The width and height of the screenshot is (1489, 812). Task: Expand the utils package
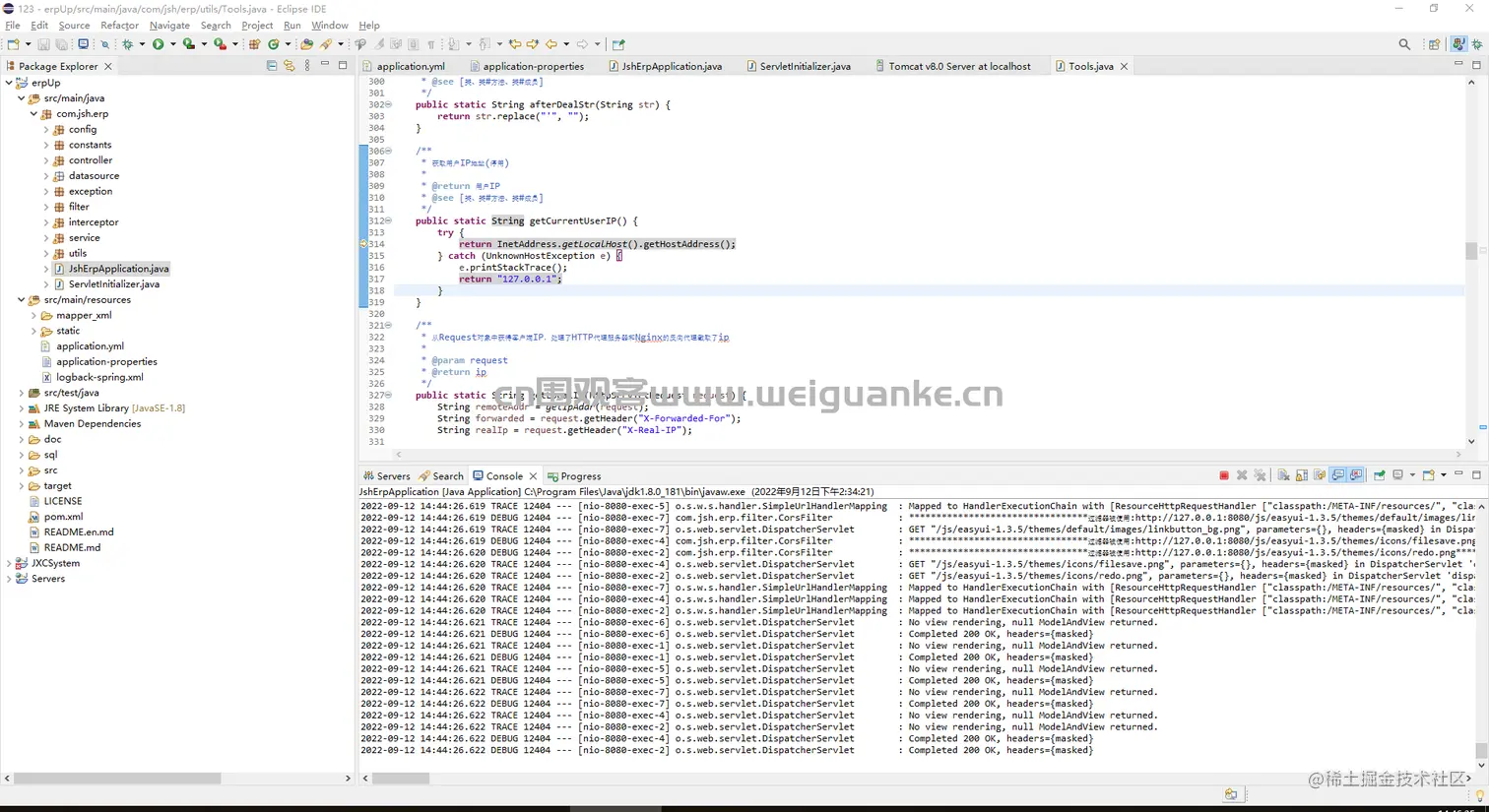point(46,253)
